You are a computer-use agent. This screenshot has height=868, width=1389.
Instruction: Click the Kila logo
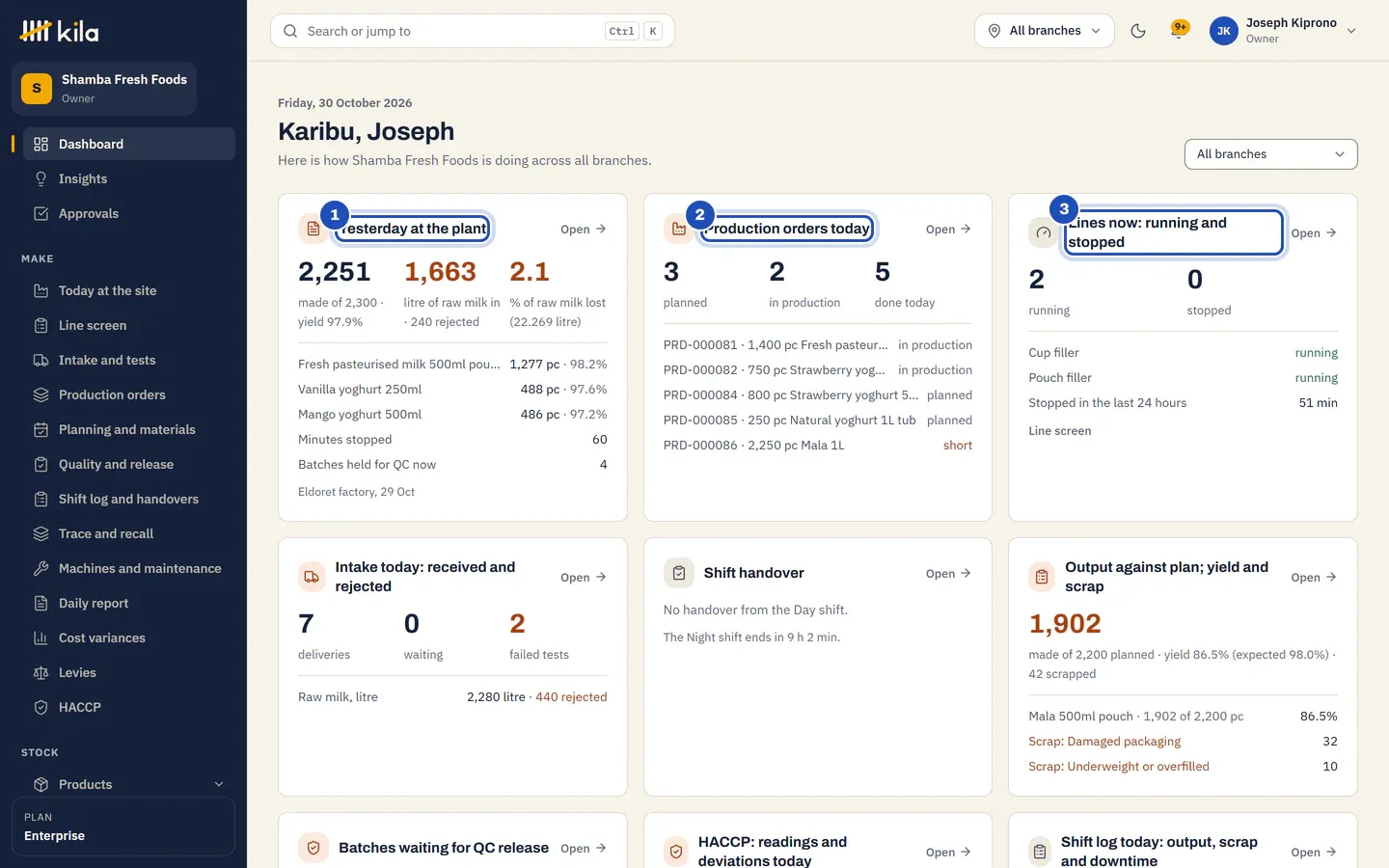tap(60, 31)
